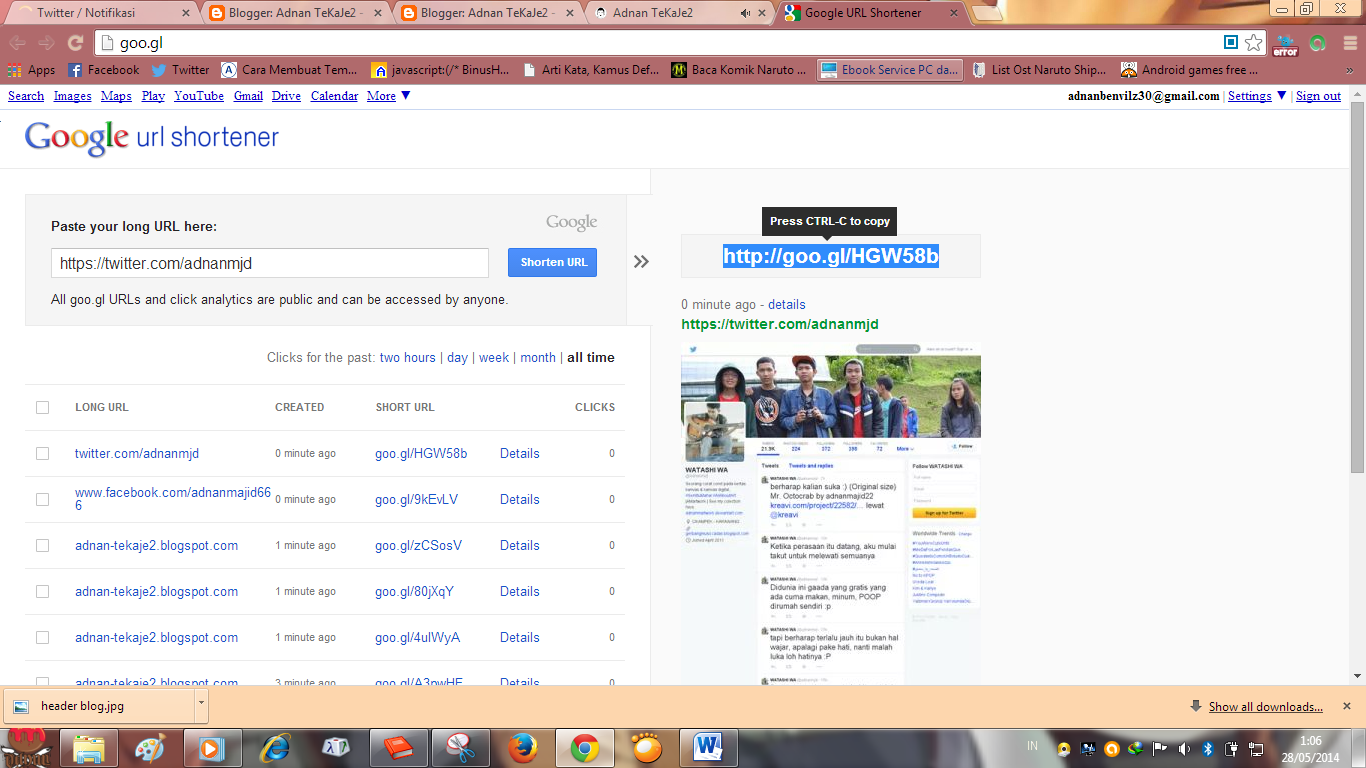Mute audio on Adnan TeKaJe2 tab
Screen dimensions: 1366x768
[745, 14]
